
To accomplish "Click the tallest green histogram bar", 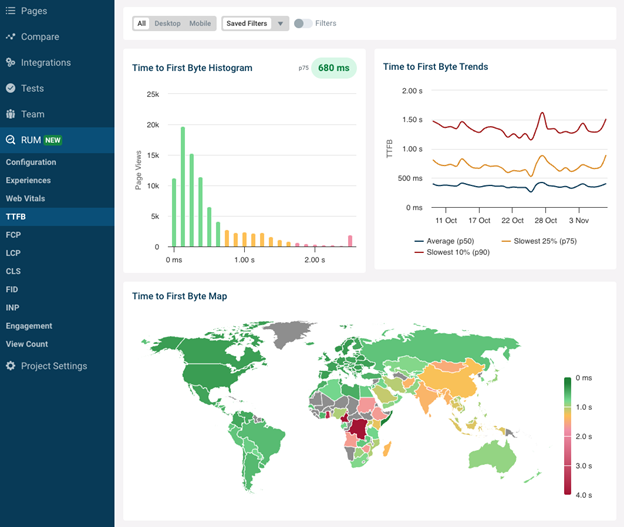I will [x=183, y=187].
